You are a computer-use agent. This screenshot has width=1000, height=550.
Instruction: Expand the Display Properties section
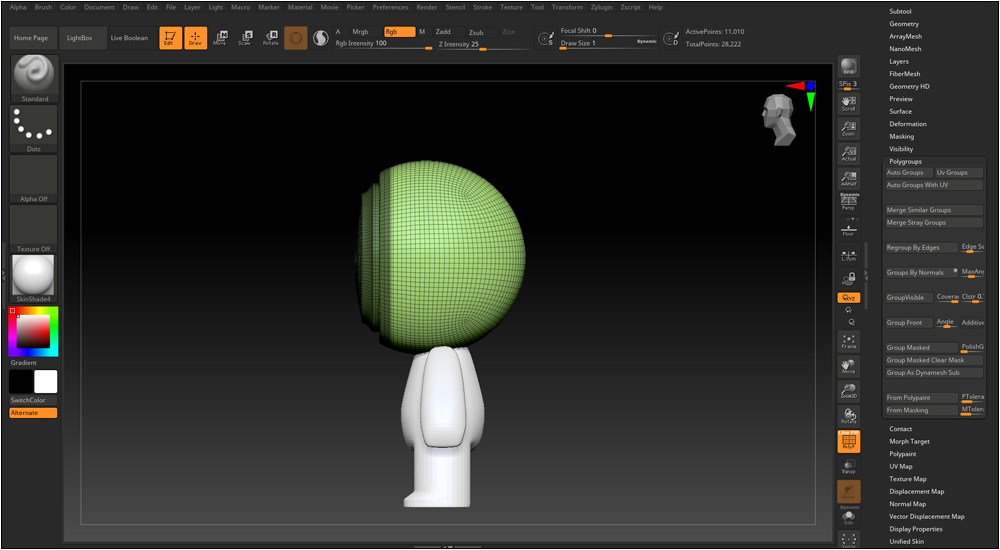click(x=915, y=529)
